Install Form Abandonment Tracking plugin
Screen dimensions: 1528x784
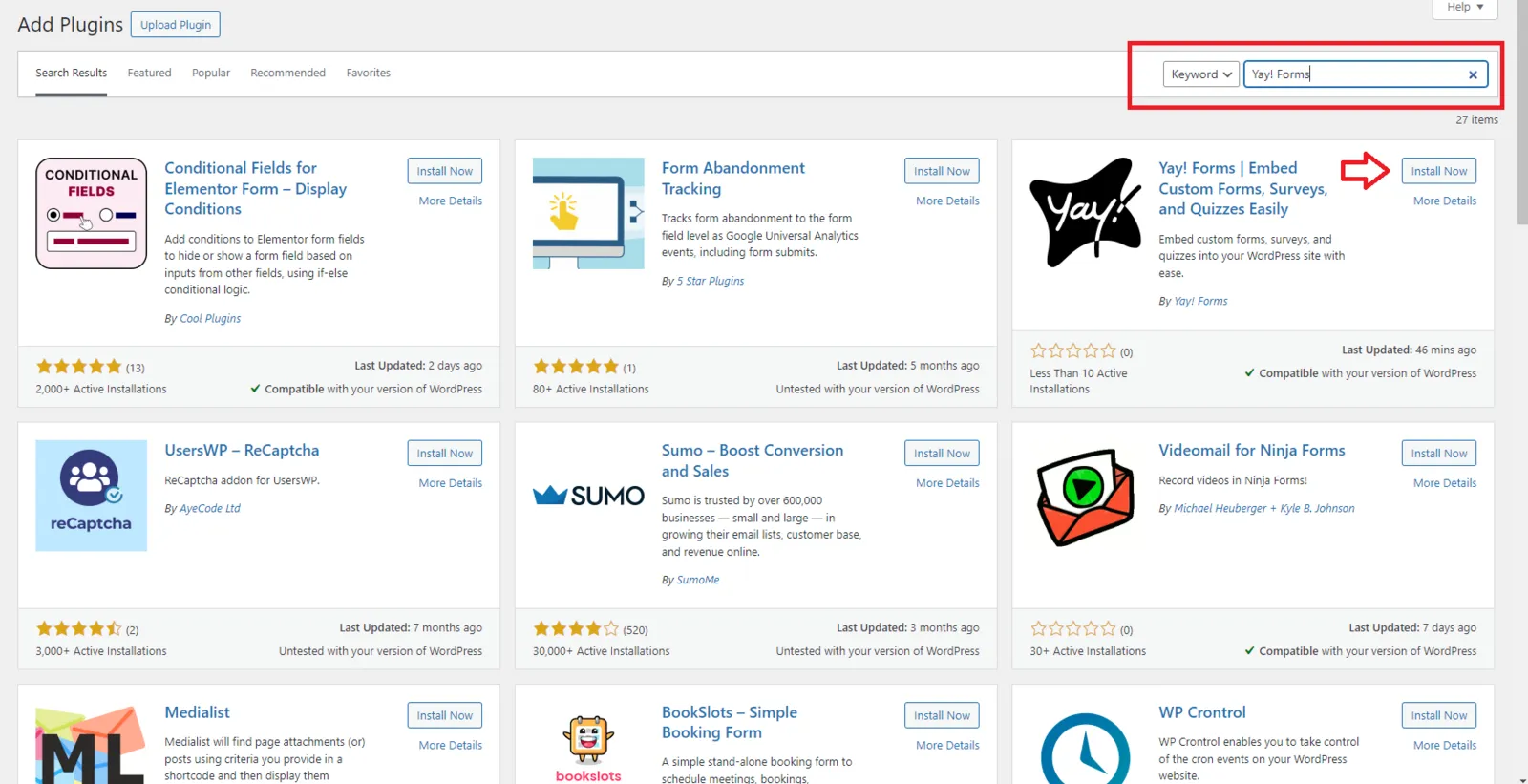click(x=942, y=171)
